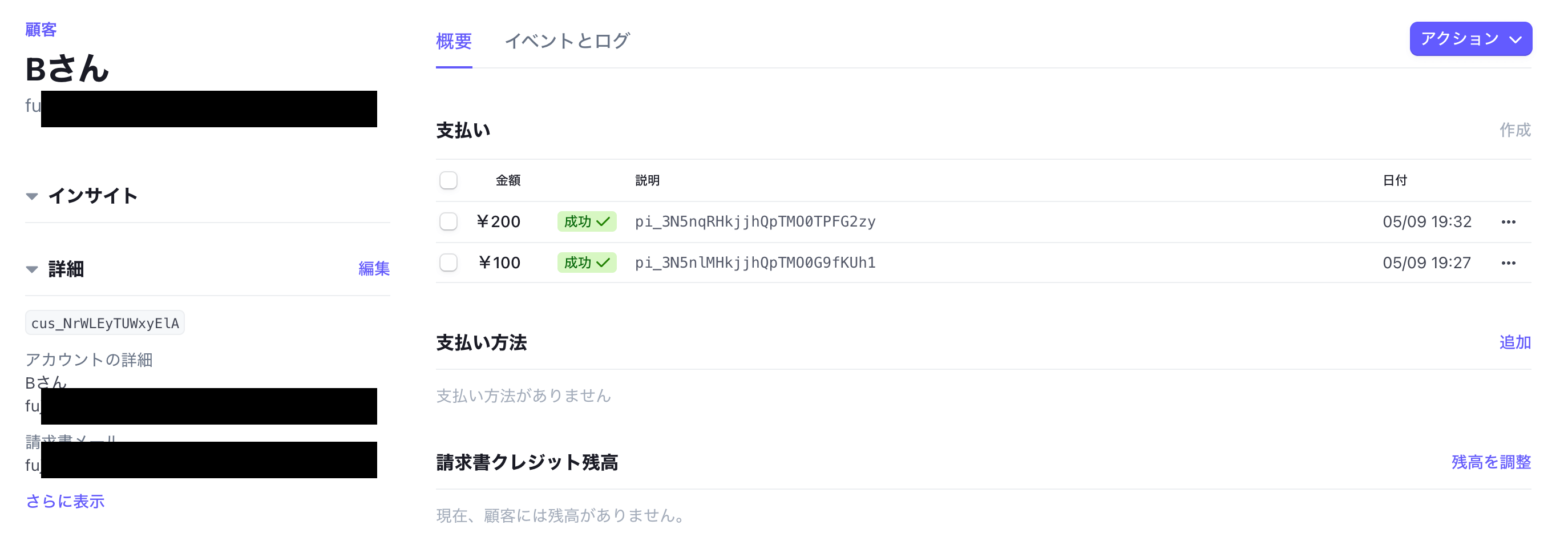Image resolution: width=1568 pixels, height=549 pixels.
Task: Open the アクション dropdown button
Action: (x=1470, y=39)
